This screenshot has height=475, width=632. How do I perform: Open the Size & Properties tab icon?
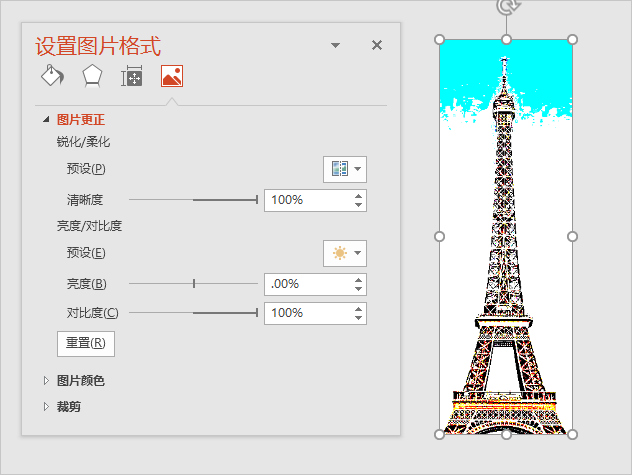pyautogui.click(x=132, y=76)
